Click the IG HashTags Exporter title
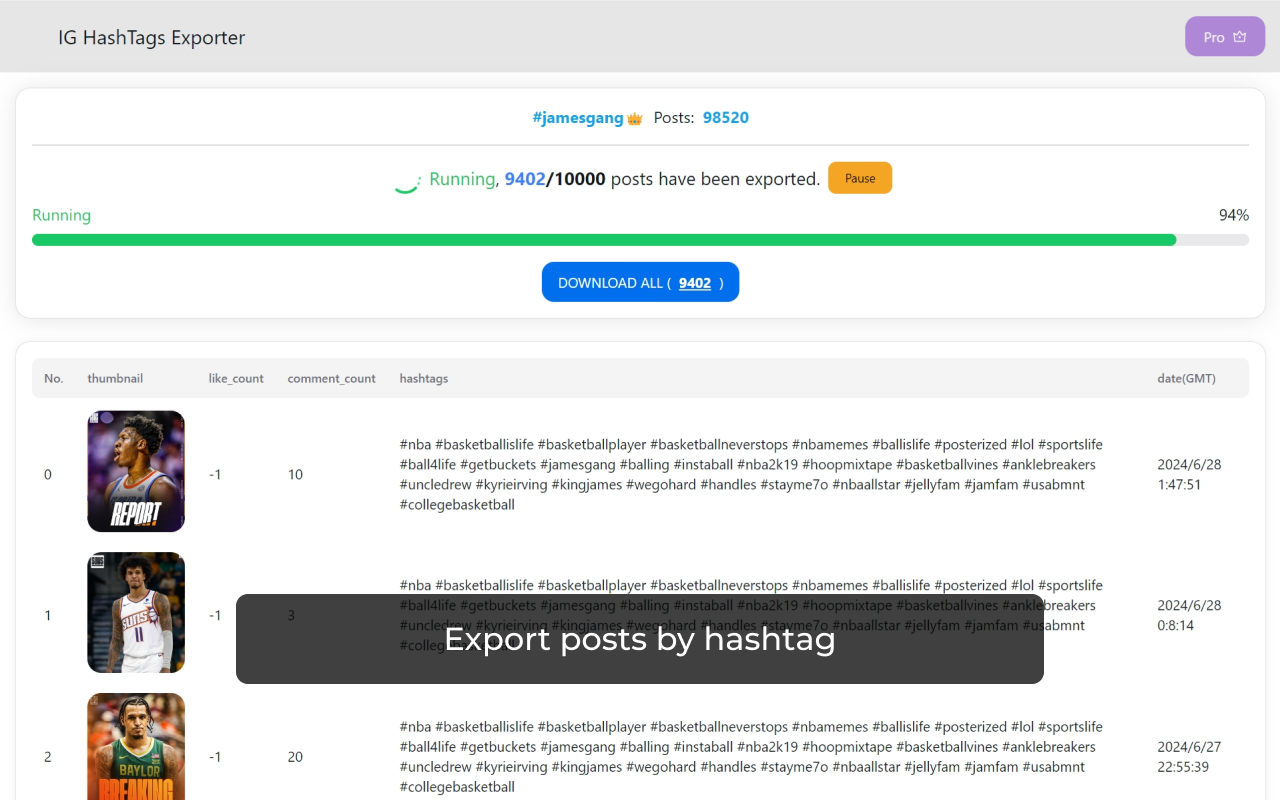Screen dimensions: 1280x800 pyautogui.click(x=151, y=38)
